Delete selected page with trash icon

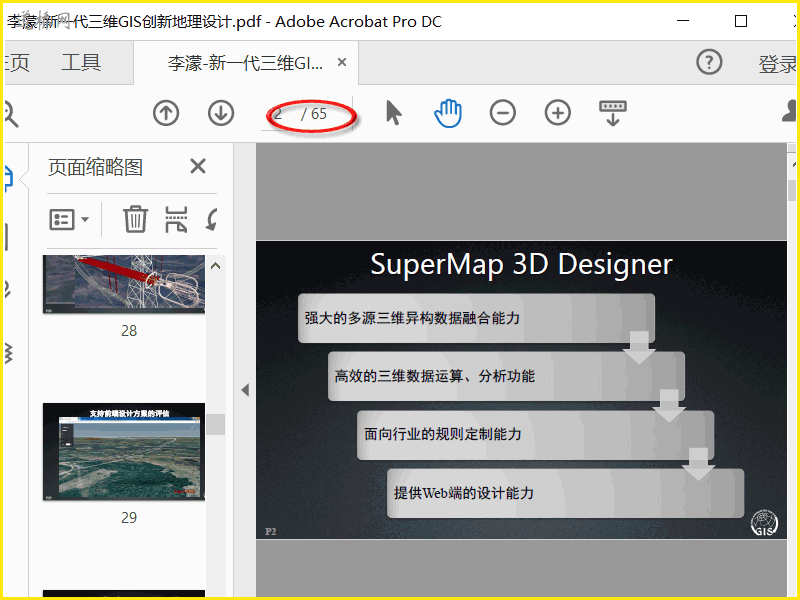135,219
